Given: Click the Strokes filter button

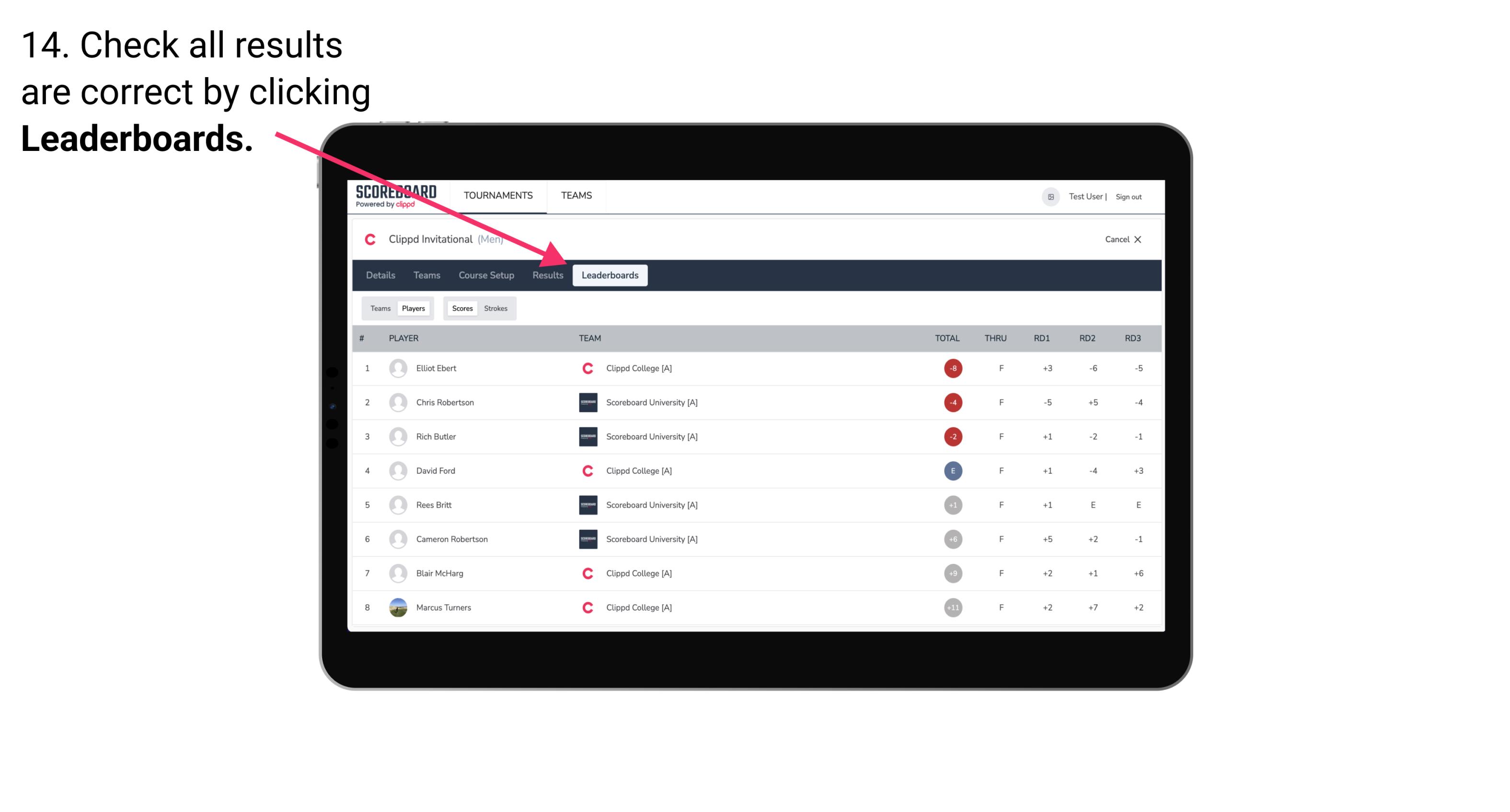Looking at the screenshot, I should click(x=495, y=308).
